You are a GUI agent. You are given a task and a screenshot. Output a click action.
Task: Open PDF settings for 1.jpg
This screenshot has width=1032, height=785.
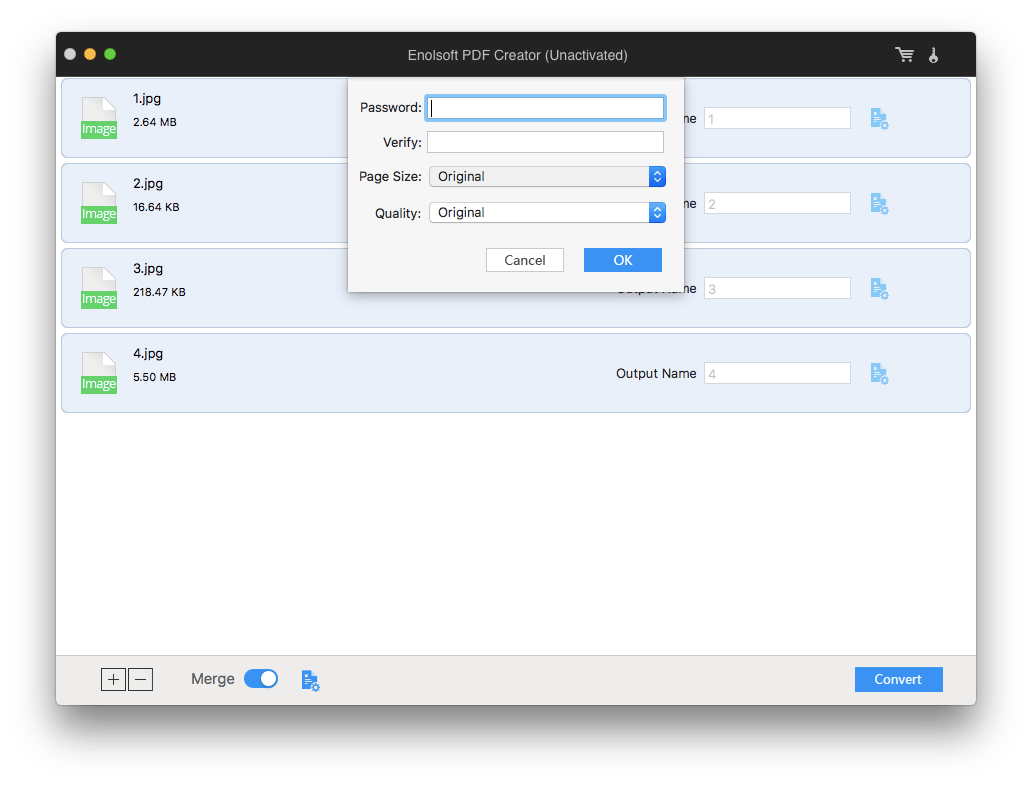point(879,119)
